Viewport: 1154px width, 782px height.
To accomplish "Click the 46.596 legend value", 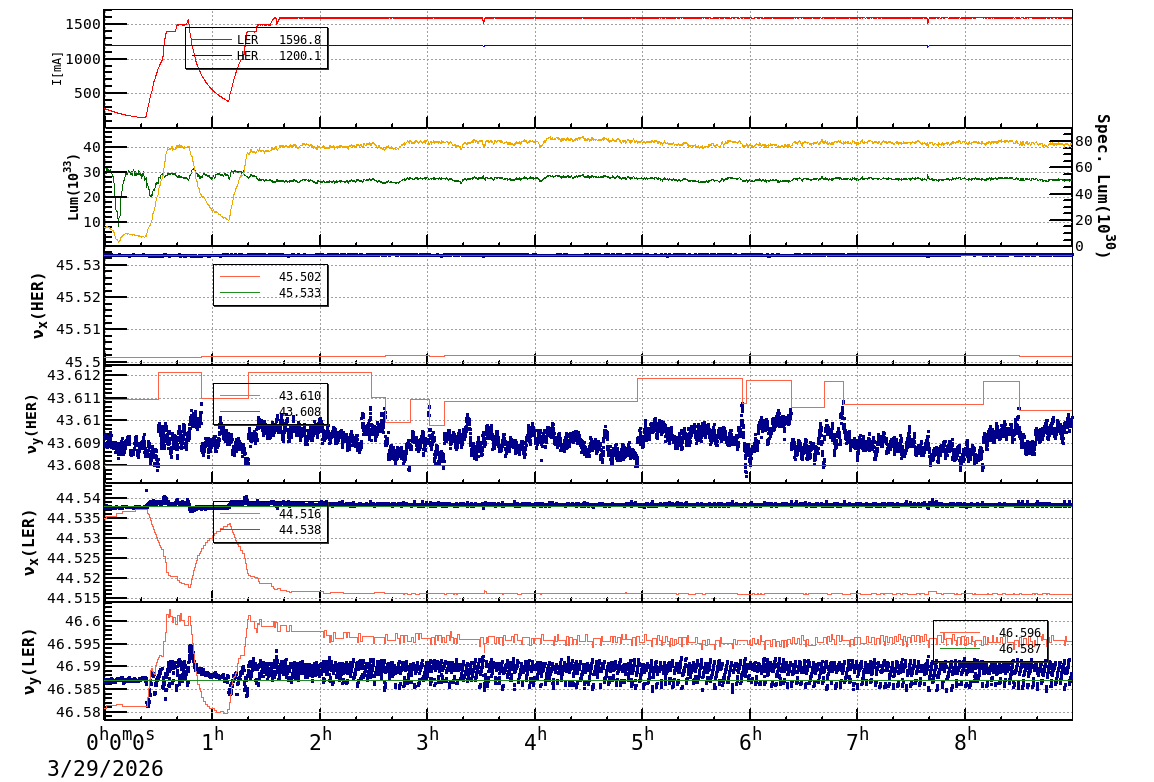I will pos(1019,633).
